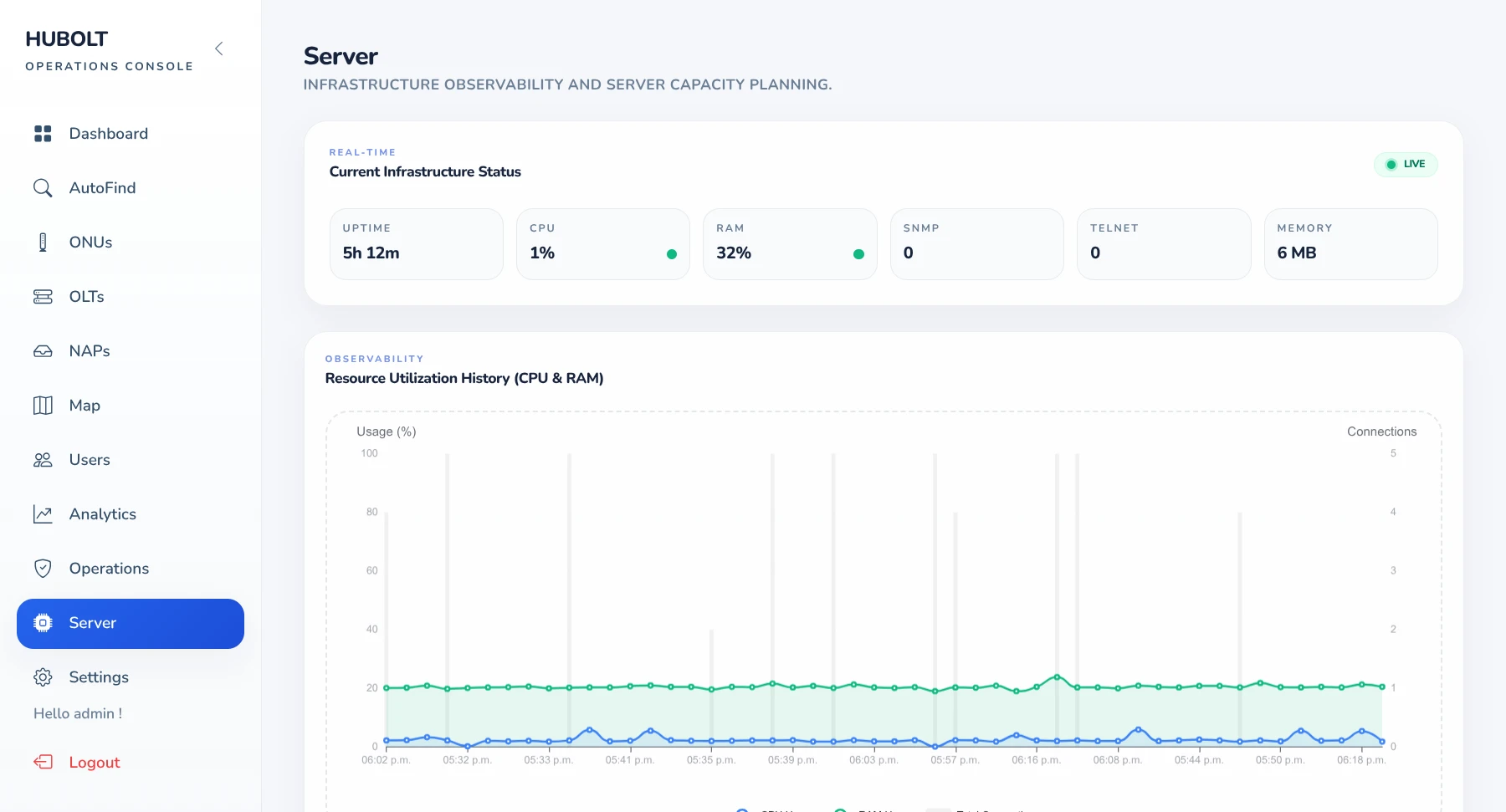Click the HUBOLT Operations Console logo
This screenshot has width=1506, height=812.
pyautogui.click(x=110, y=50)
